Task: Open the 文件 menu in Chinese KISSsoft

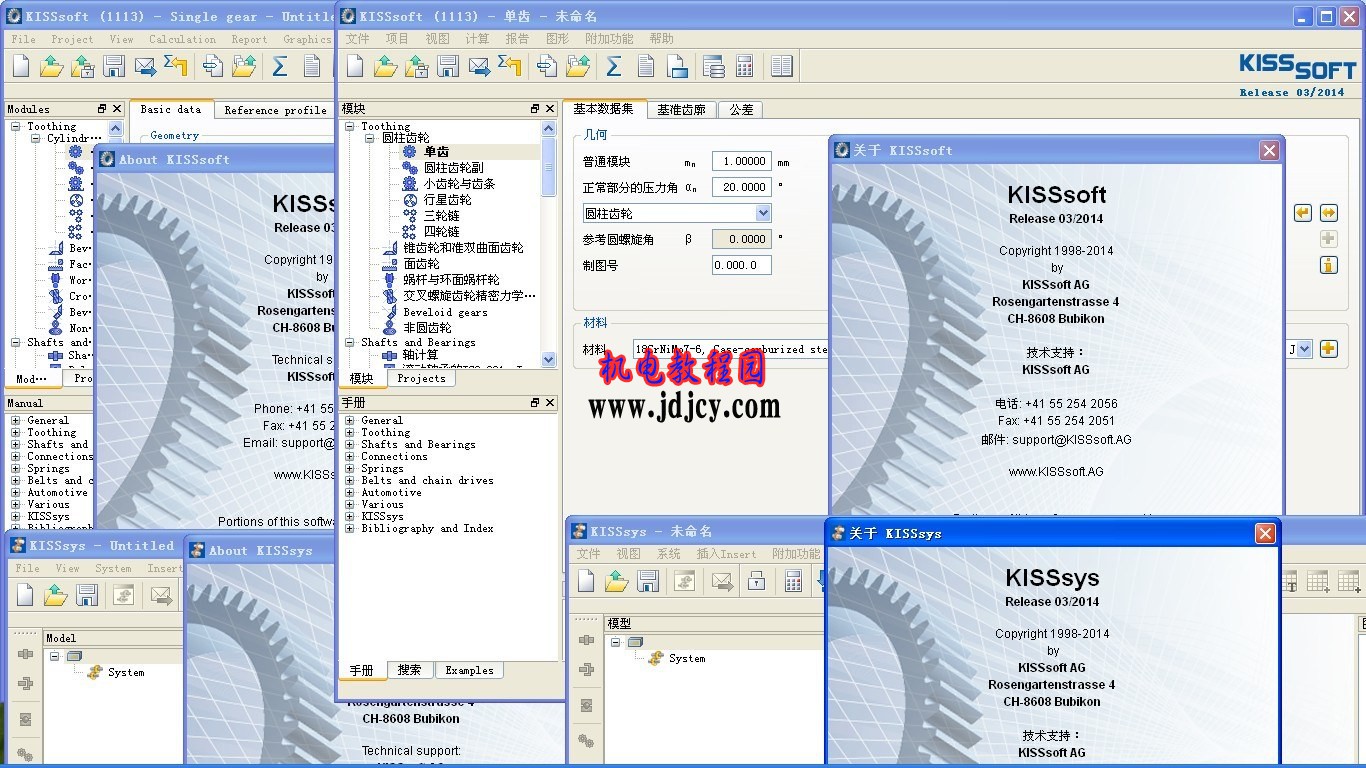Action: click(x=357, y=39)
